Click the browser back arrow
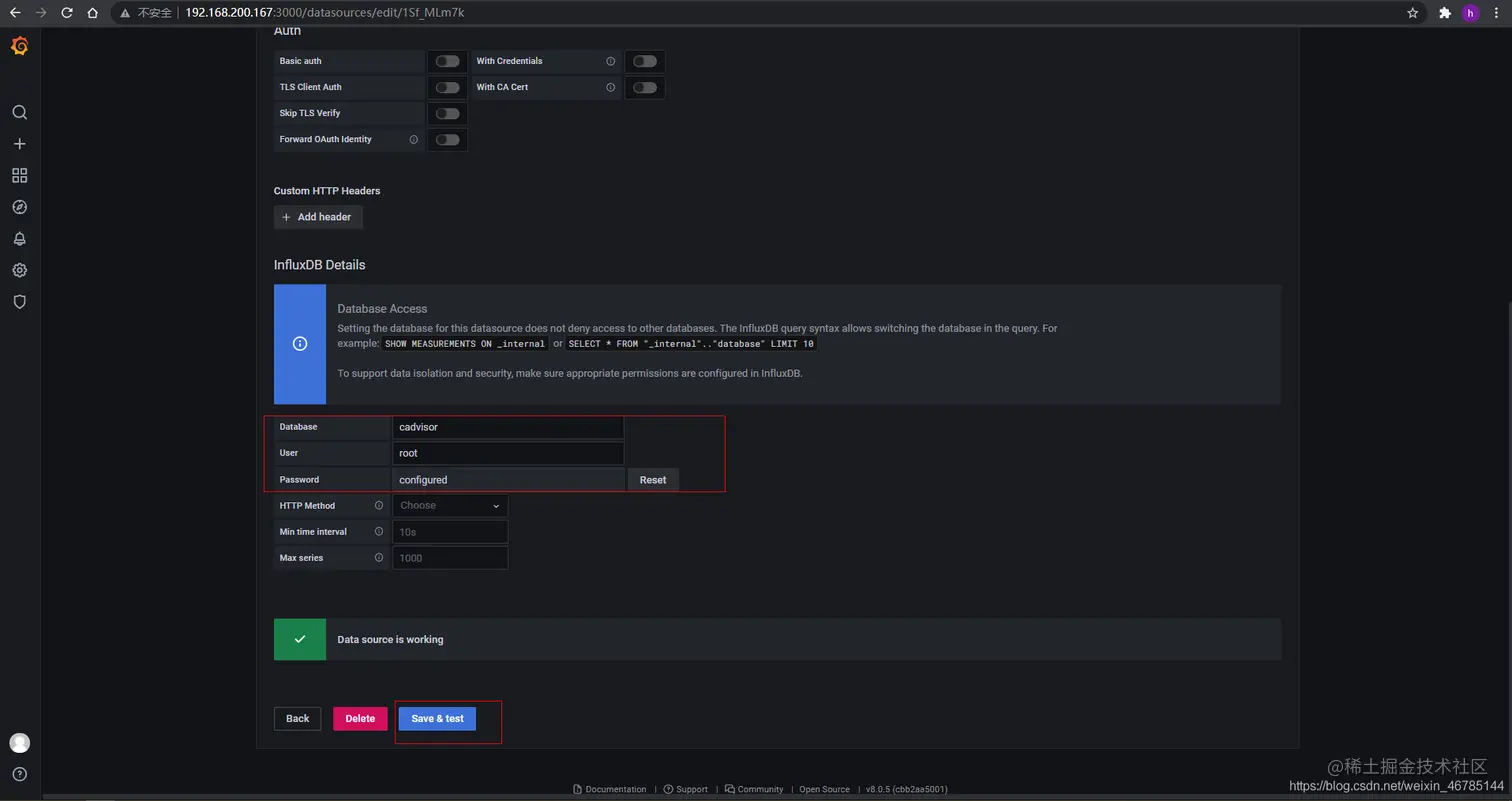This screenshot has height=801, width=1512. click(15, 13)
